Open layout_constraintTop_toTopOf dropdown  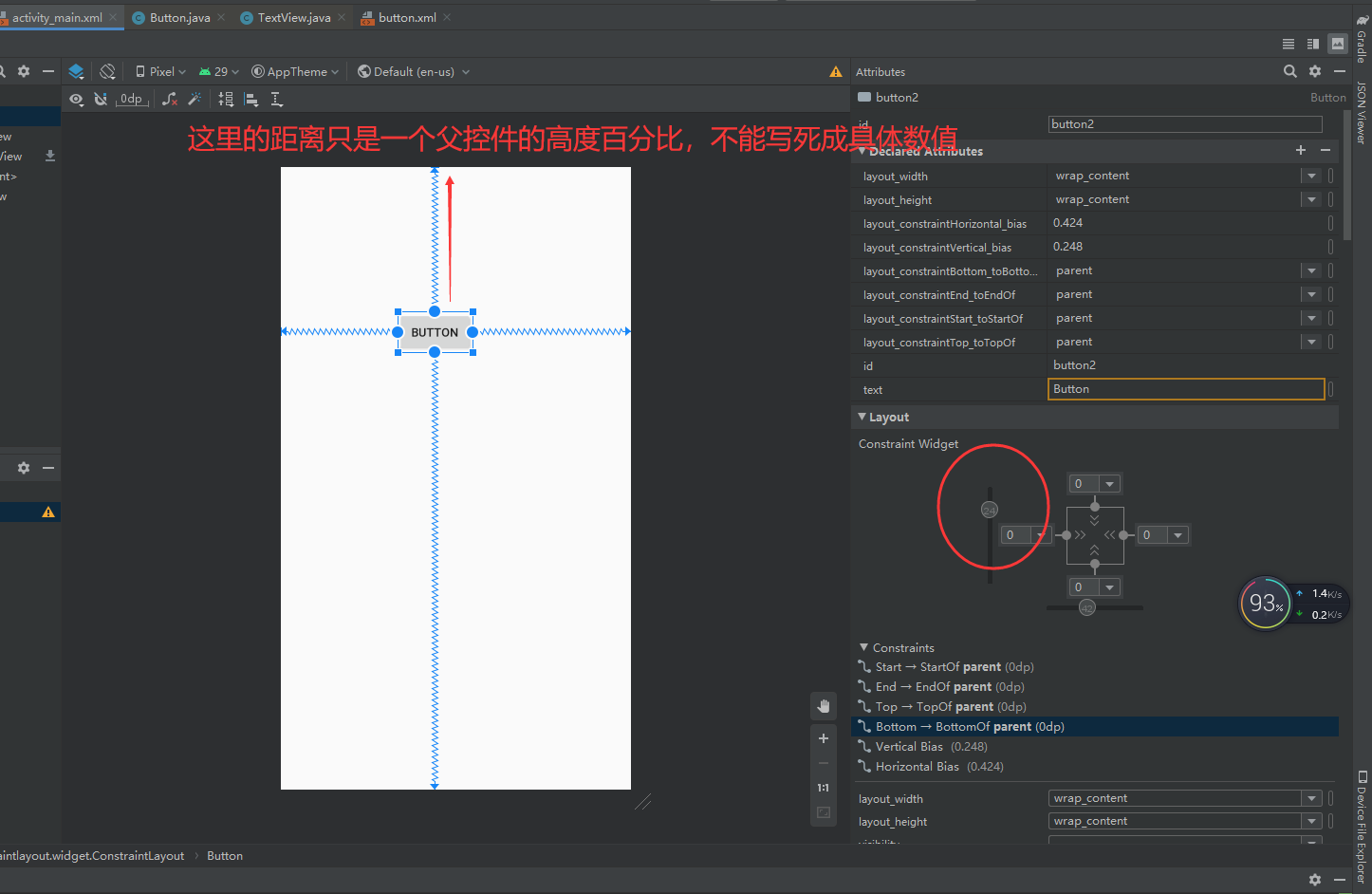point(1311,342)
